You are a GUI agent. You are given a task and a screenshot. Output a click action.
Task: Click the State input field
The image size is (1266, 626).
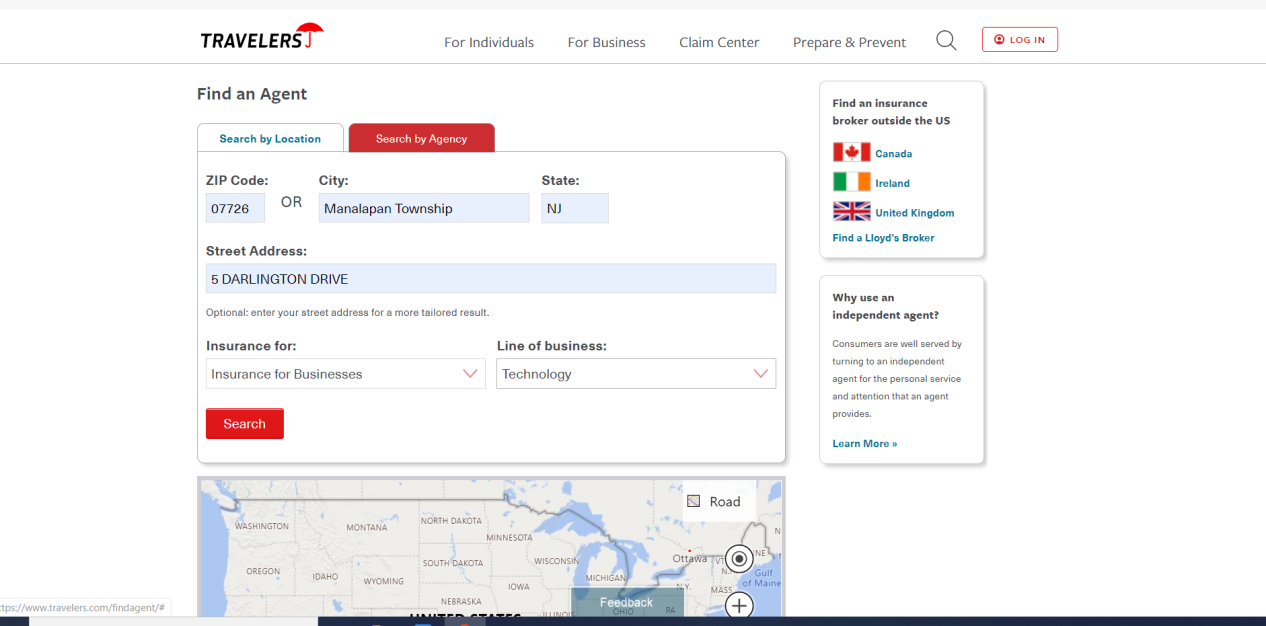tap(575, 208)
